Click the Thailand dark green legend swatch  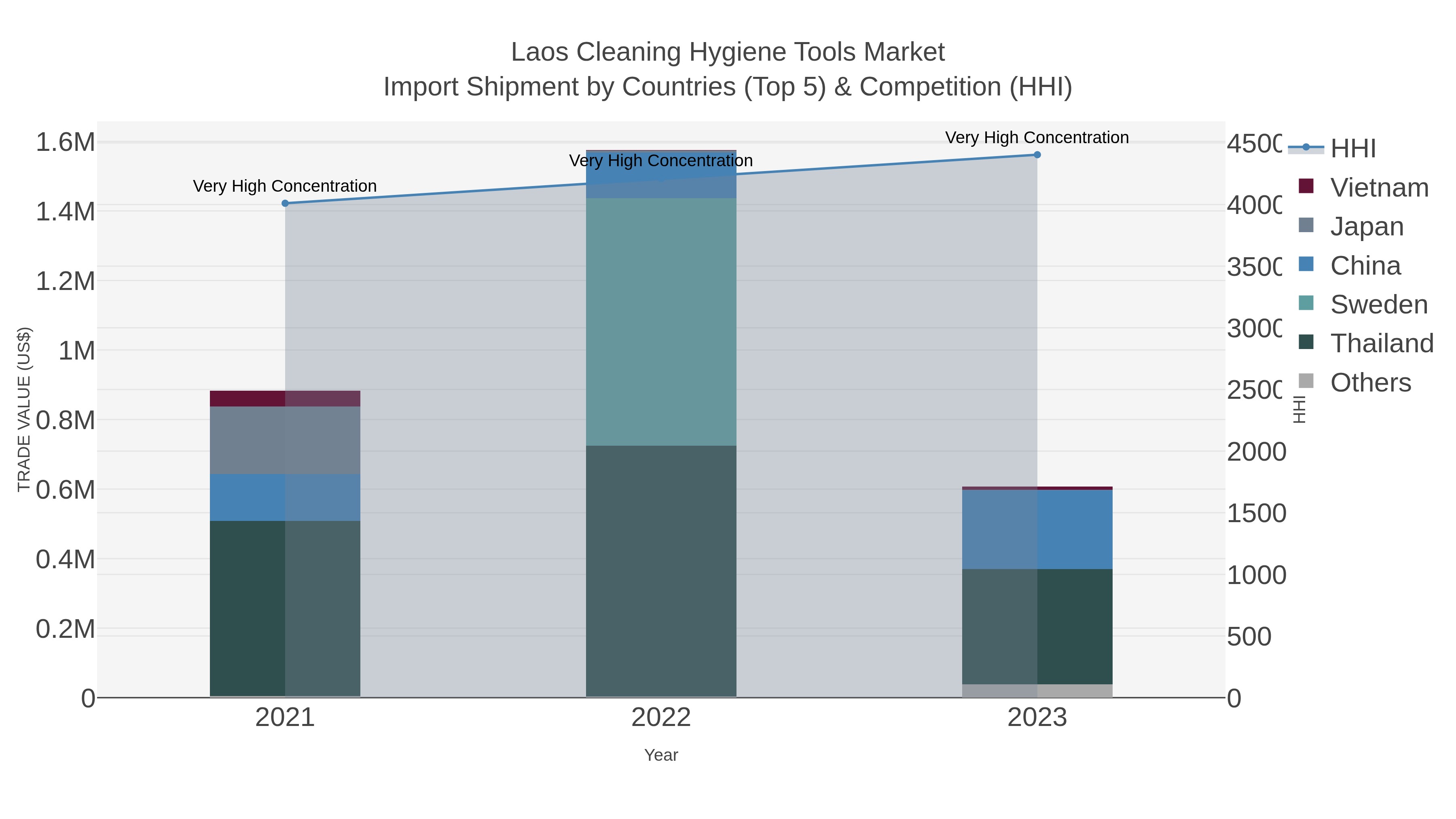pyautogui.click(x=1306, y=342)
